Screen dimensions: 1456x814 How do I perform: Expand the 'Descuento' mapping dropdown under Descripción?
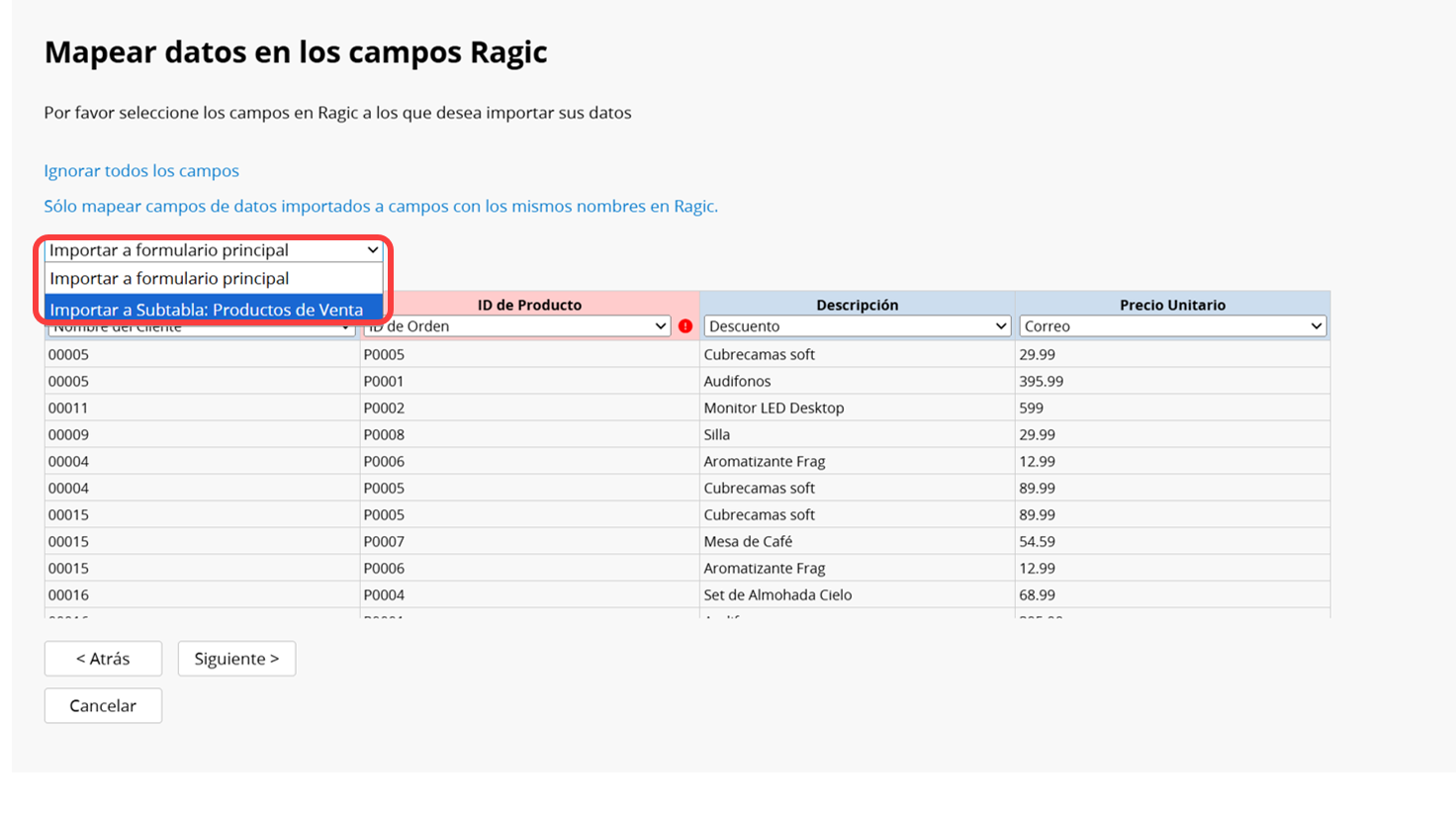point(857,326)
